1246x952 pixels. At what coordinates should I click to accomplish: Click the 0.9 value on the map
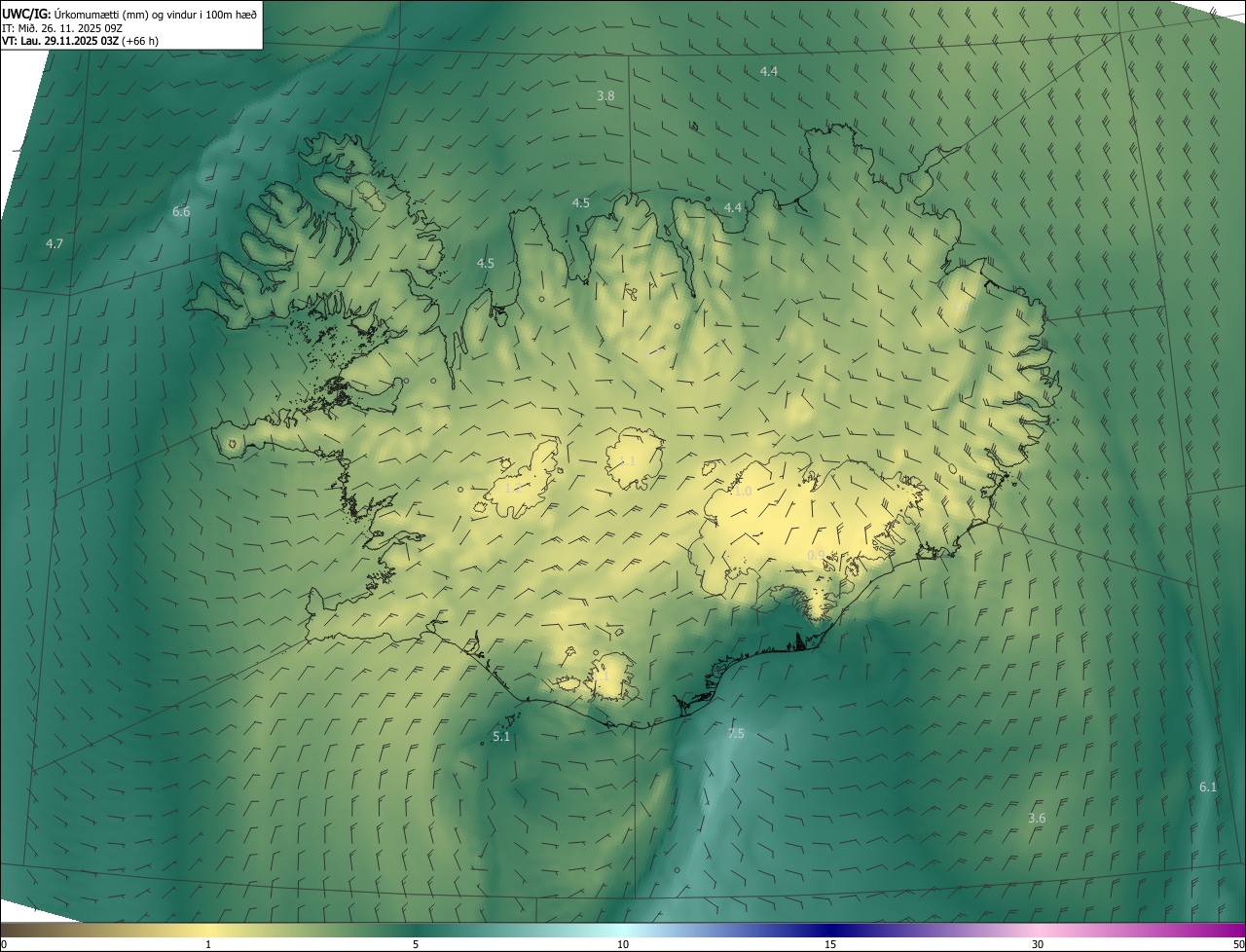click(x=816, y=556)
